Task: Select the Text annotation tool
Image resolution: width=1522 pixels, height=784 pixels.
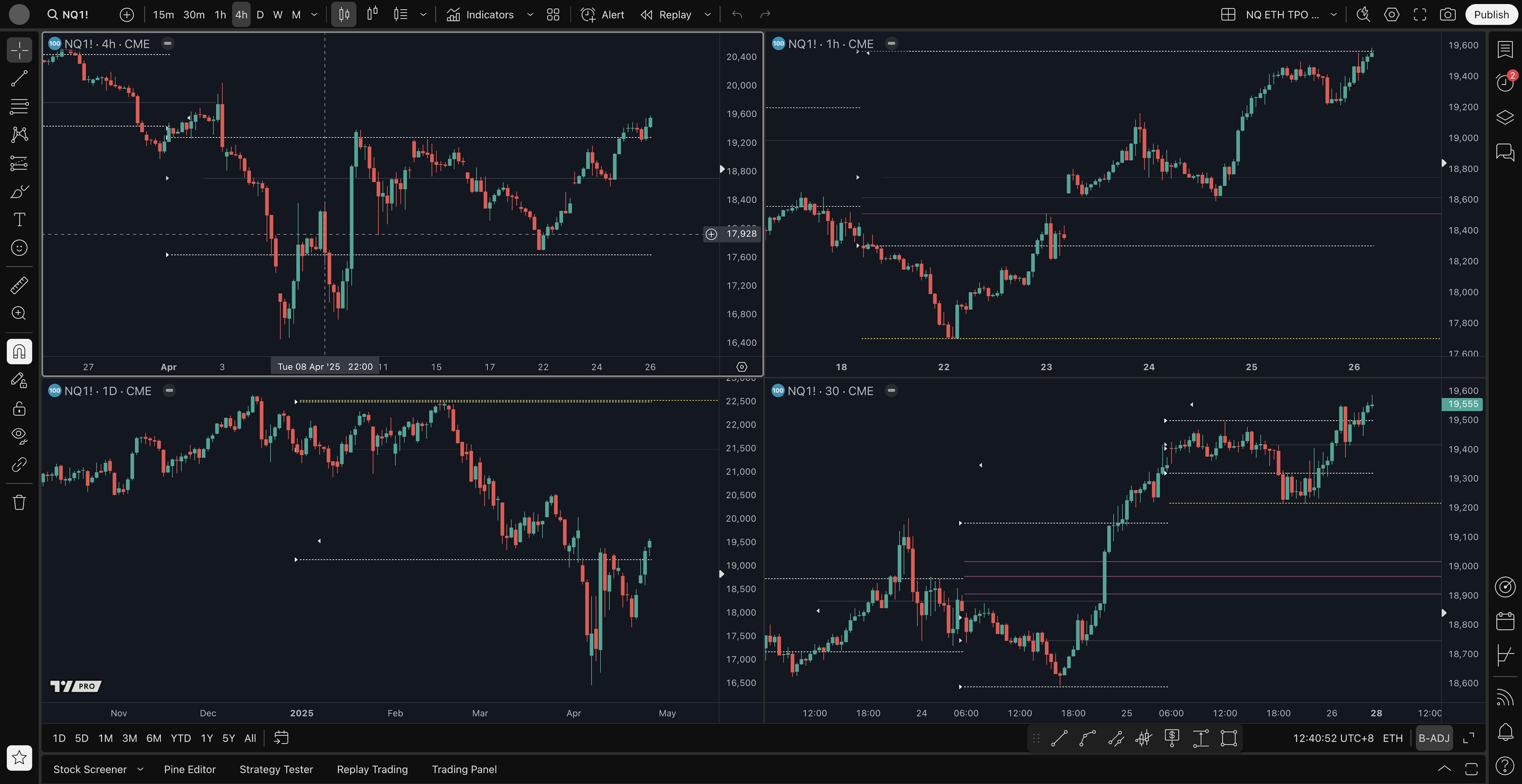Action: coord(19,219)
